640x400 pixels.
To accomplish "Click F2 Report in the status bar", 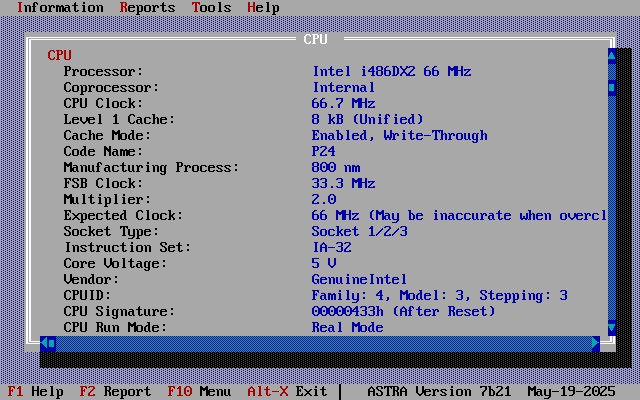I will click(116, 391).
